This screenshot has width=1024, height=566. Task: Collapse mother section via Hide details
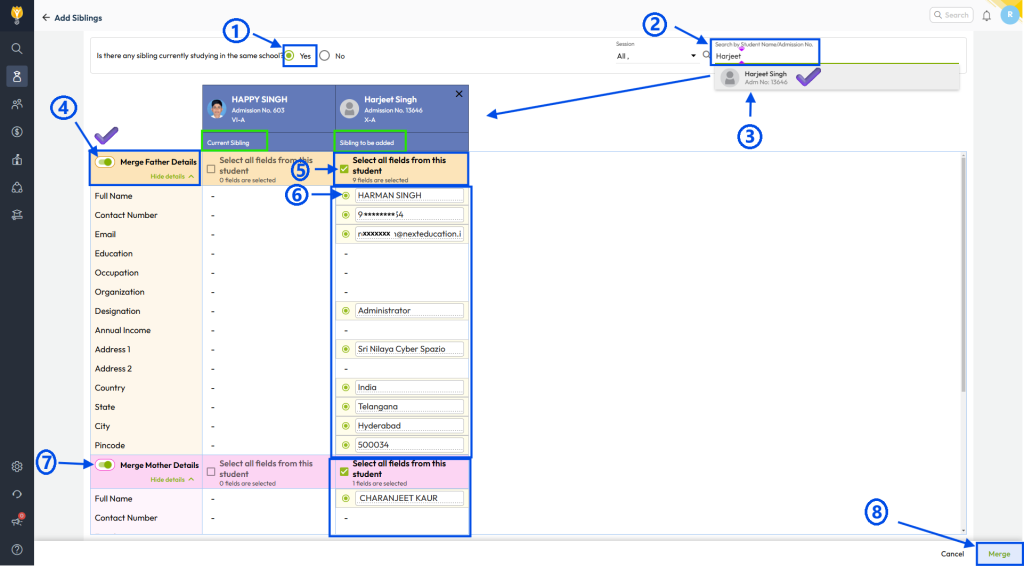point(172,479)
